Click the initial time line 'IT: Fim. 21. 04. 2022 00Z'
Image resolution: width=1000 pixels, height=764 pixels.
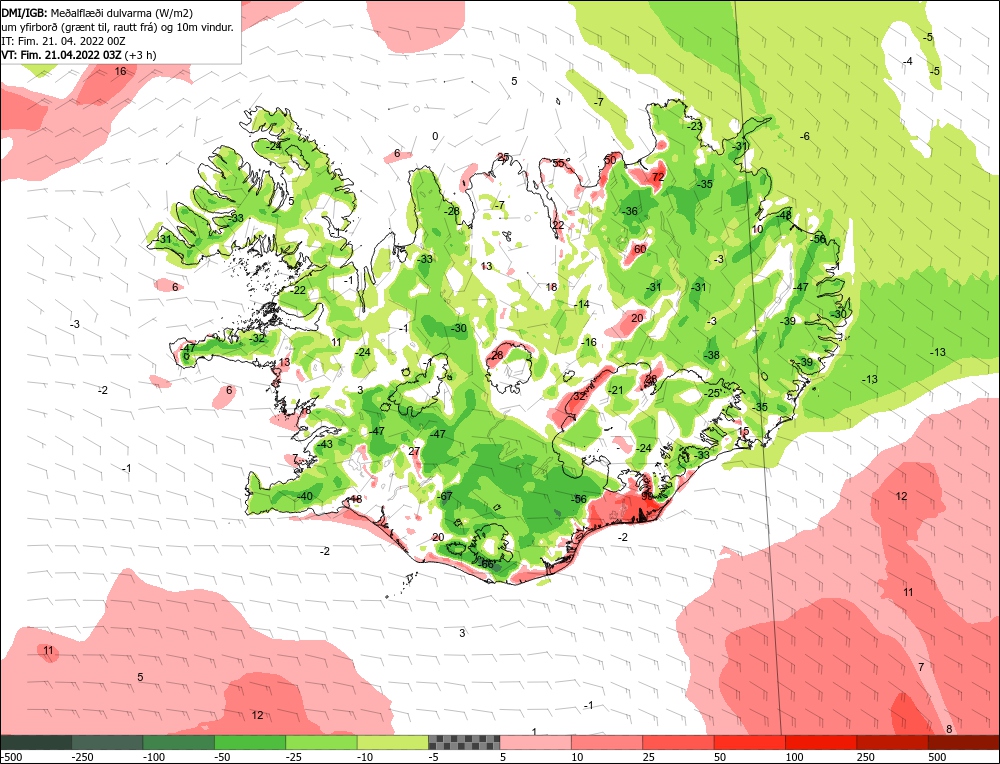pos(64,41)
